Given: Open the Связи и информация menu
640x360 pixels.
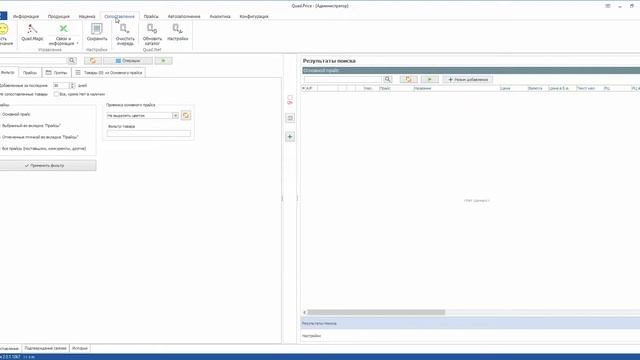Looking at the screenshot, I should (63, 34).
